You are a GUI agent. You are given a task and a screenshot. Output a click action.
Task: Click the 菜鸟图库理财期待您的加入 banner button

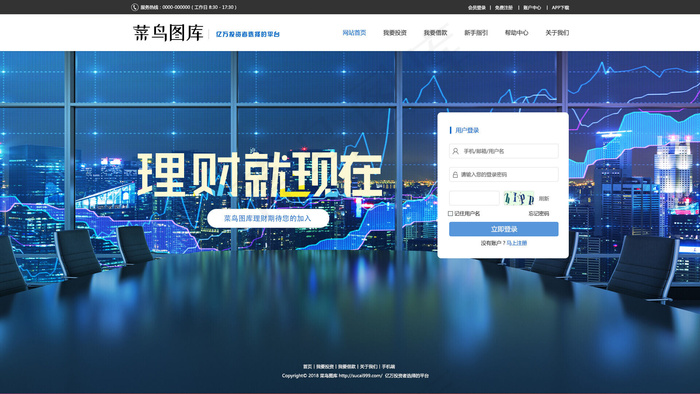[x=268, y=218]
